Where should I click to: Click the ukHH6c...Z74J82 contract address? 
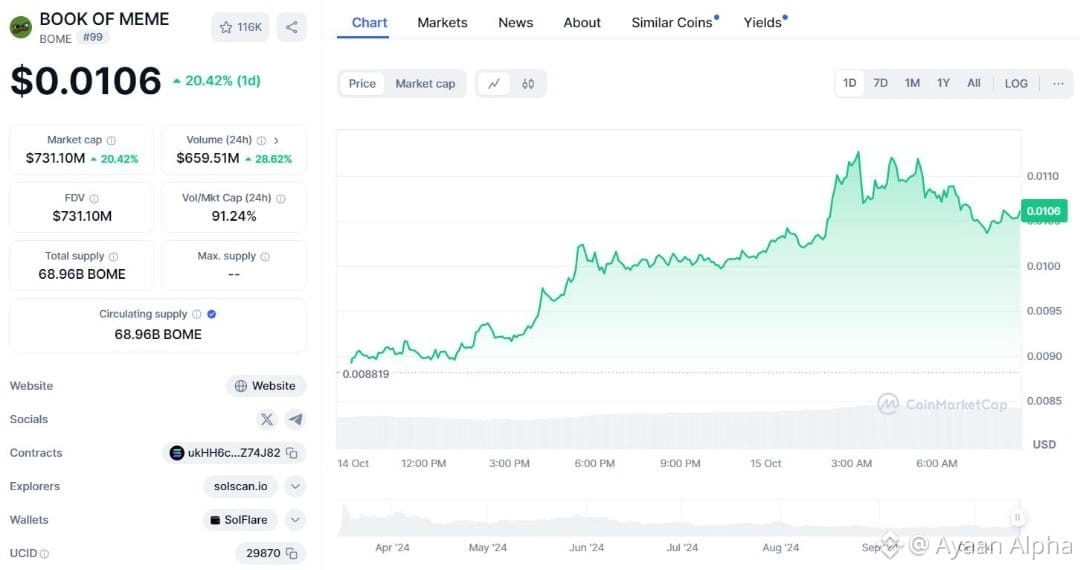[233, 453]
